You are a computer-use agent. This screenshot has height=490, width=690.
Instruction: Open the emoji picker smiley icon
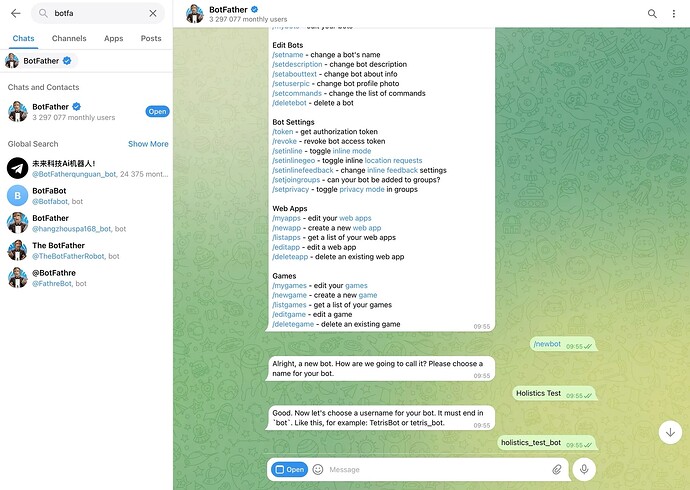coord(318,469)
